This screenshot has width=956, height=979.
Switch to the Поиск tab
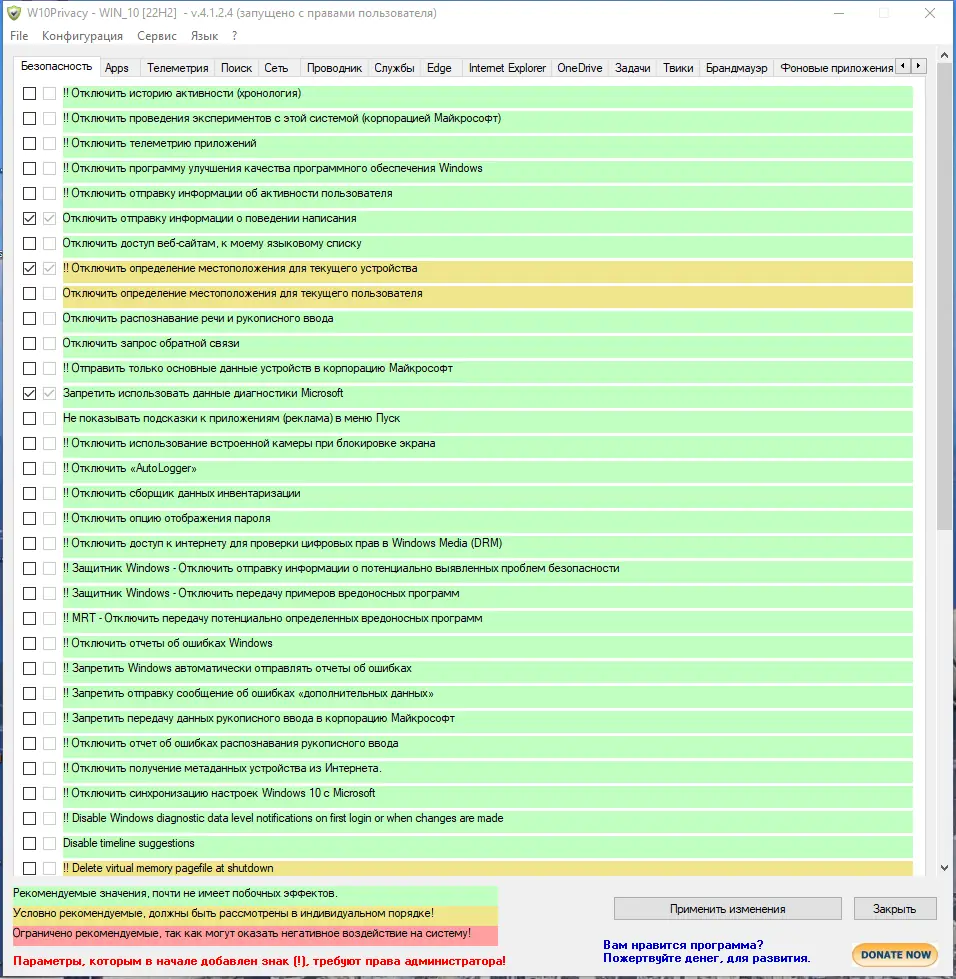(x=236, y=68)
